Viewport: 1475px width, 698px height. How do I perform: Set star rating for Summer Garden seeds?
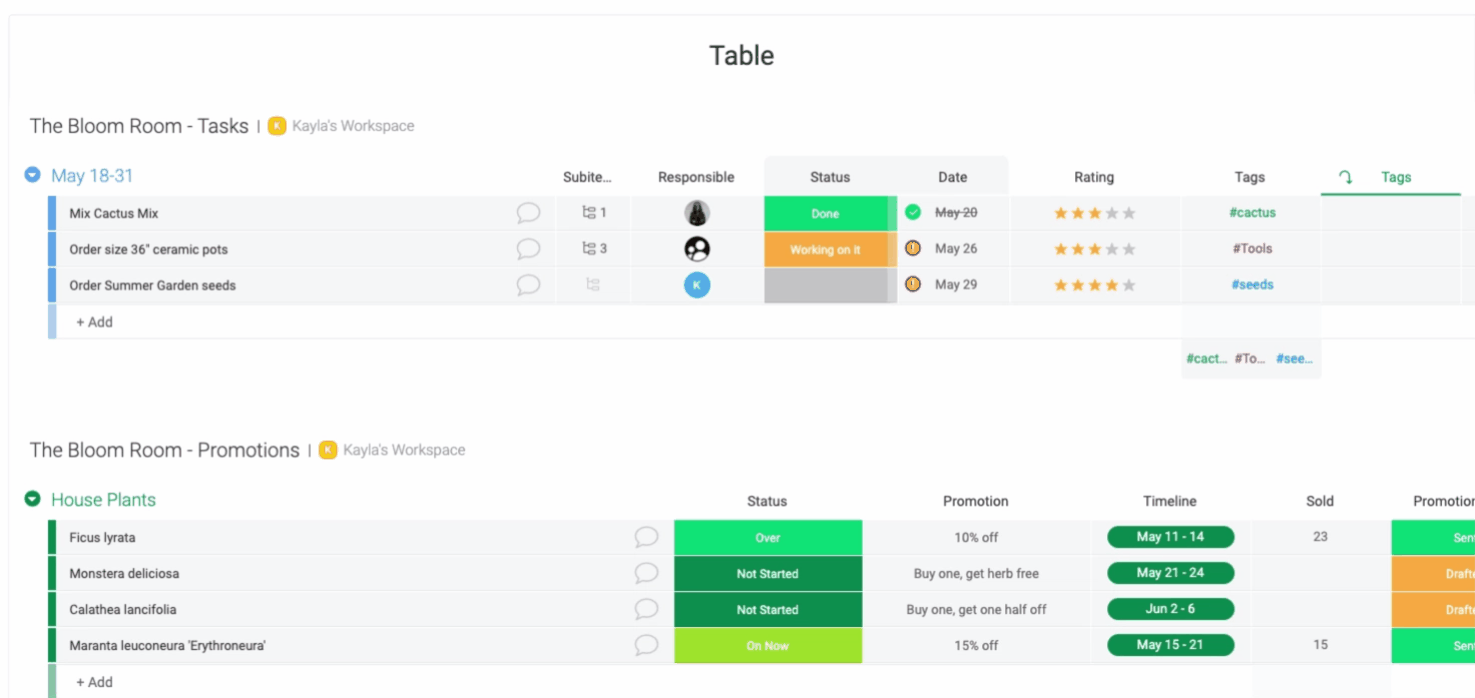1094,285
